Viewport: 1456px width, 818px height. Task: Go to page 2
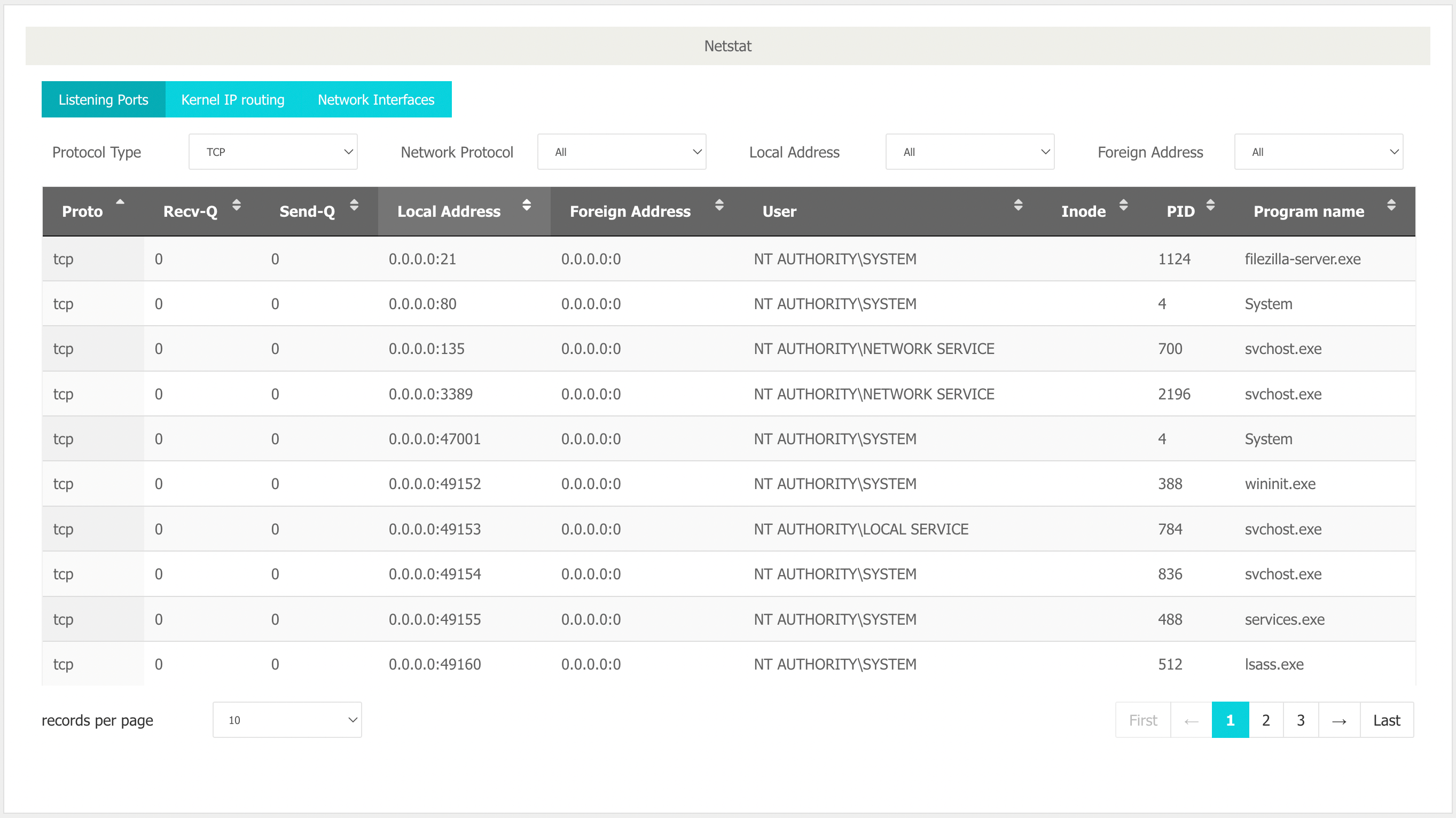1266,720
